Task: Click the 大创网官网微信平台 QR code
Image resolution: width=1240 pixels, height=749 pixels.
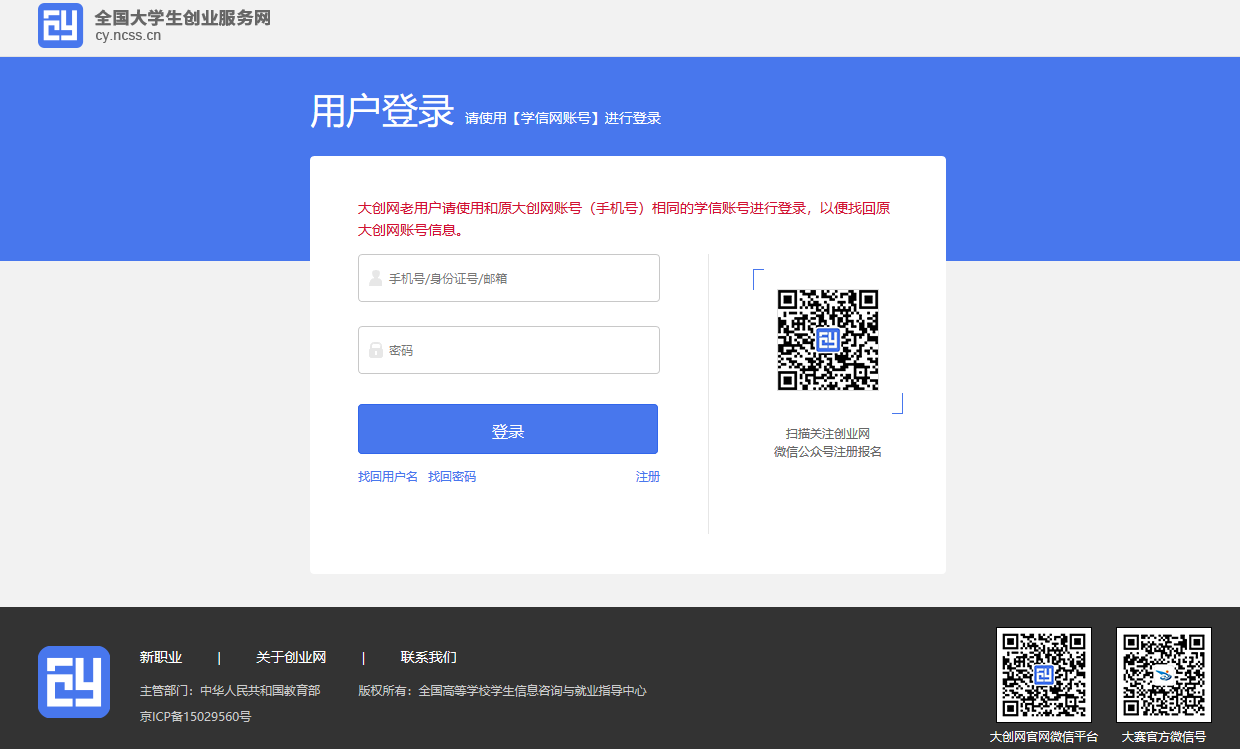Action: tap(1044, 675)
